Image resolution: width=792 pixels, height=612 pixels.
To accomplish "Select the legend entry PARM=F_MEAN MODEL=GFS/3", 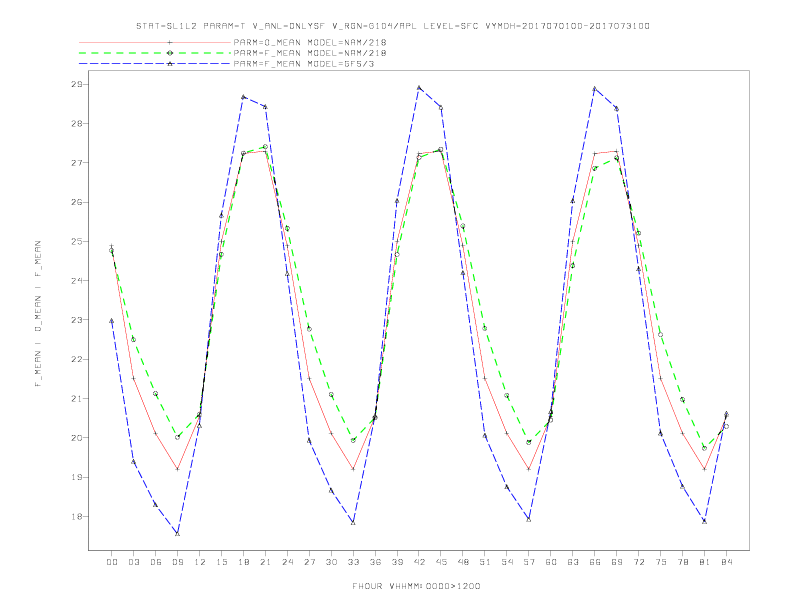I will coord(227,64).
